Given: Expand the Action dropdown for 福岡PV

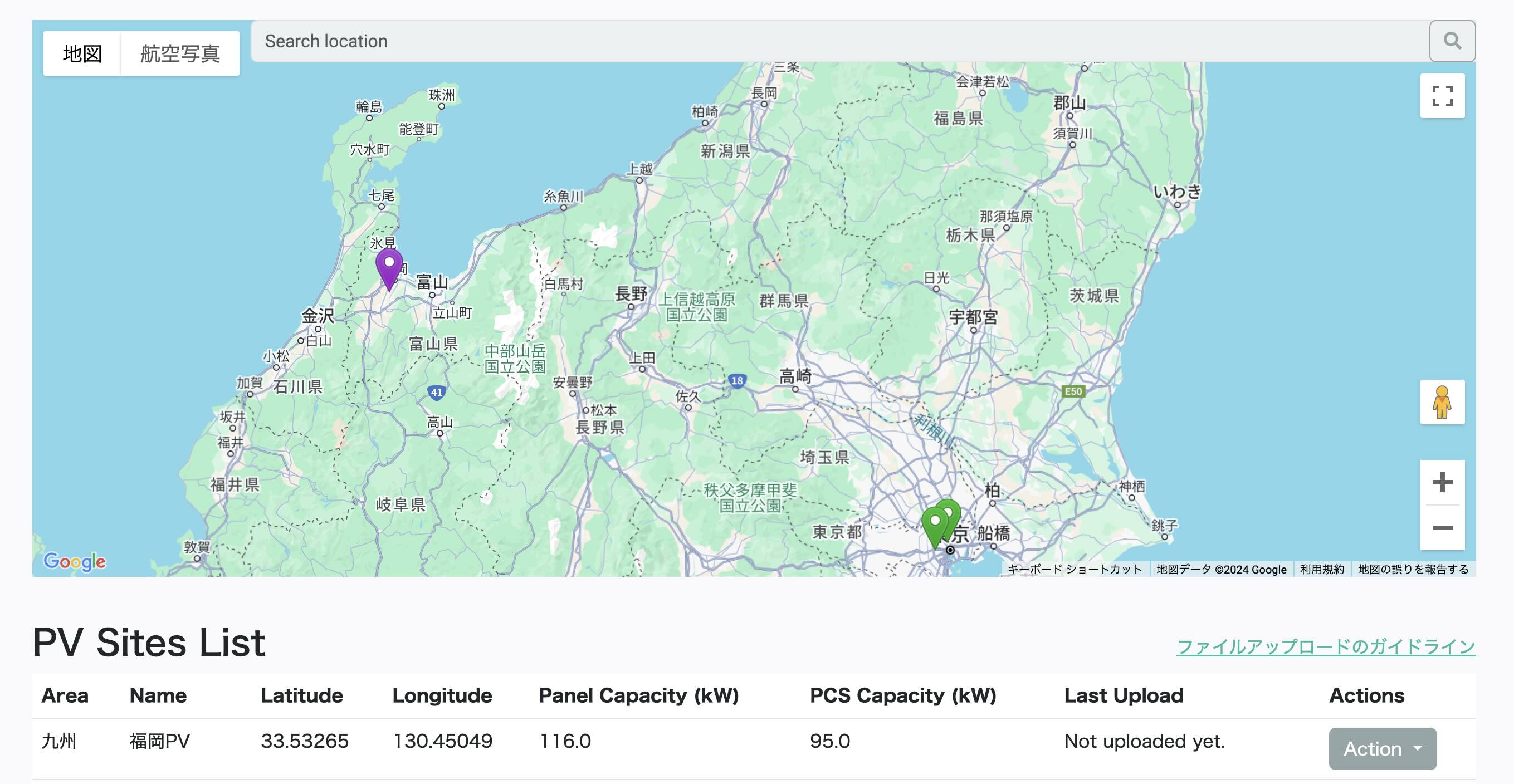Looking at the screenshot, I should [1382, 748].
